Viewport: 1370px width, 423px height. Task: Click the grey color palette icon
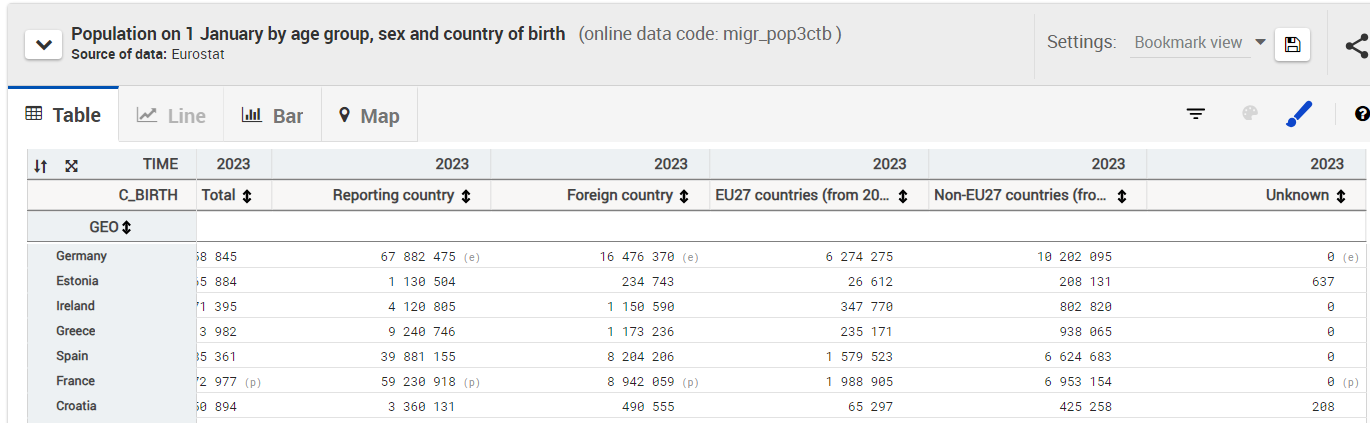coord(1249,114)
